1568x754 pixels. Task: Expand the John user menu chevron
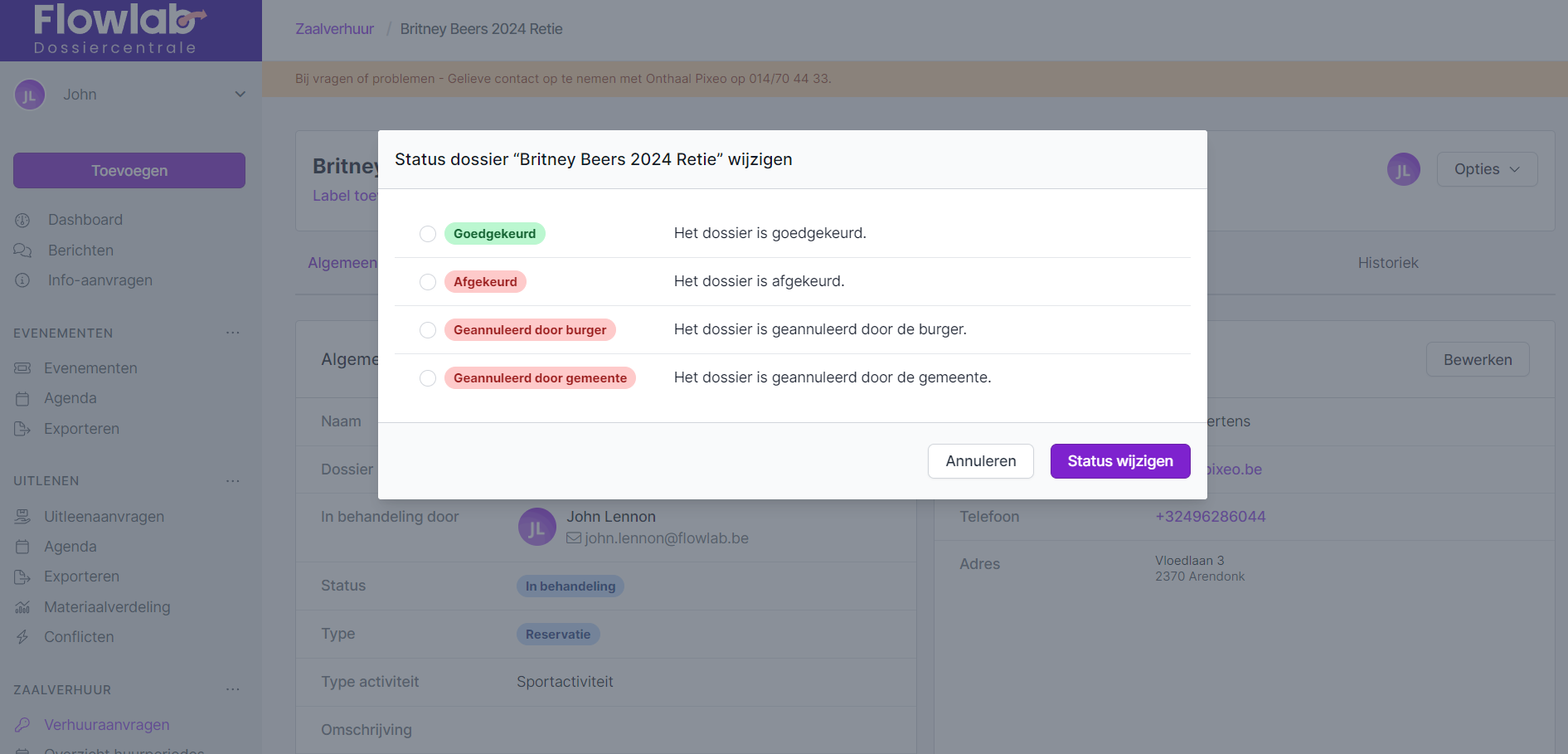coord(240,95)
